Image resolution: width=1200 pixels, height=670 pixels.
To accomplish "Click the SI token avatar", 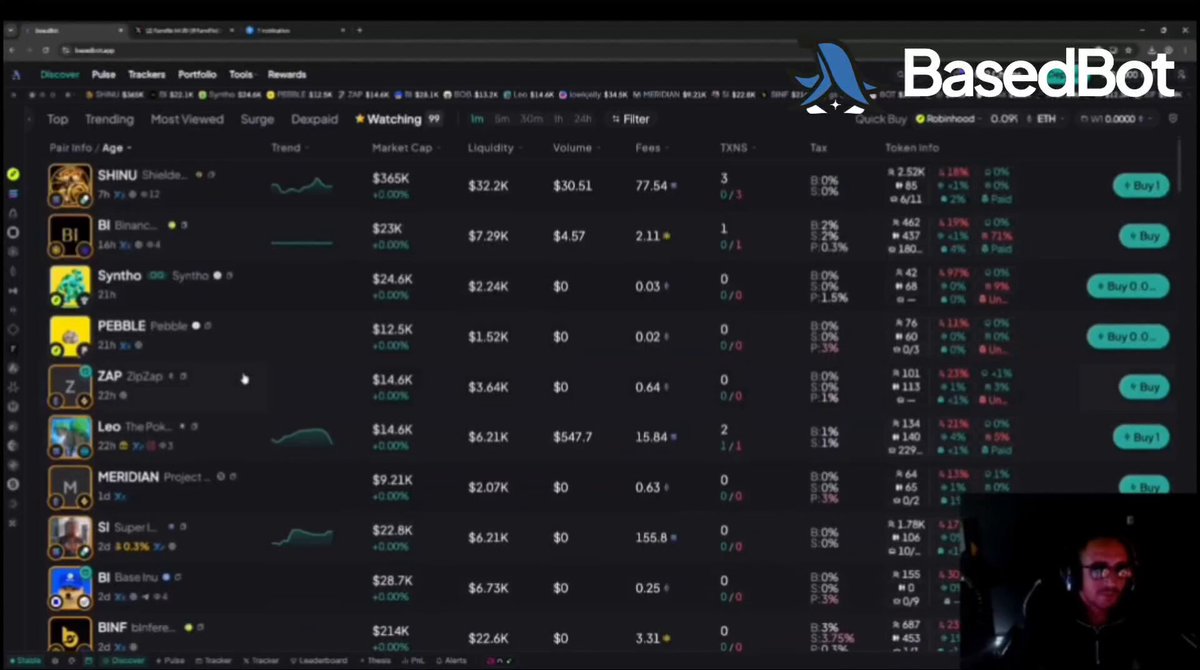I will [71, 538].
